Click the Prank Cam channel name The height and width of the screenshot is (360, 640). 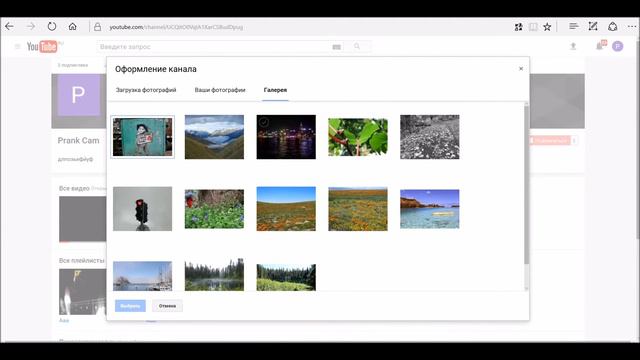78,140
